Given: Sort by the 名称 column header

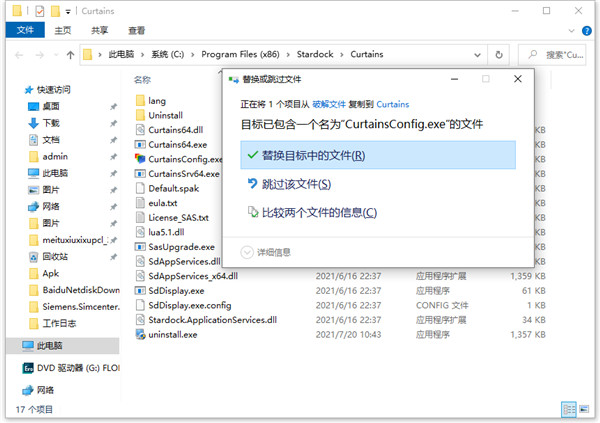Looking at the screenshot, I should pos(142,80).
